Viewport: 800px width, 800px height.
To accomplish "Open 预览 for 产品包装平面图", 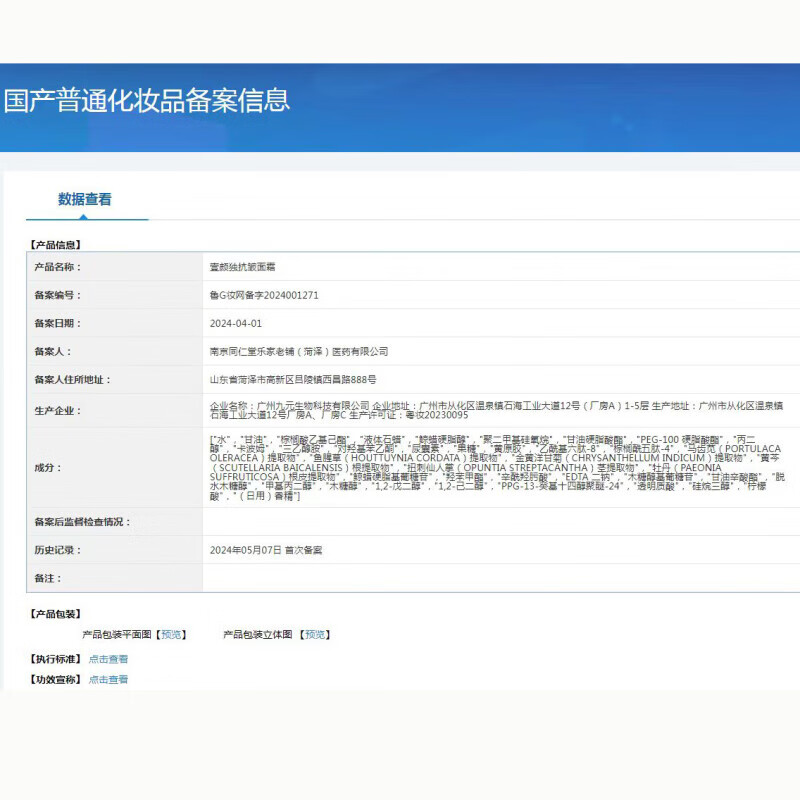I will [172, 634].
